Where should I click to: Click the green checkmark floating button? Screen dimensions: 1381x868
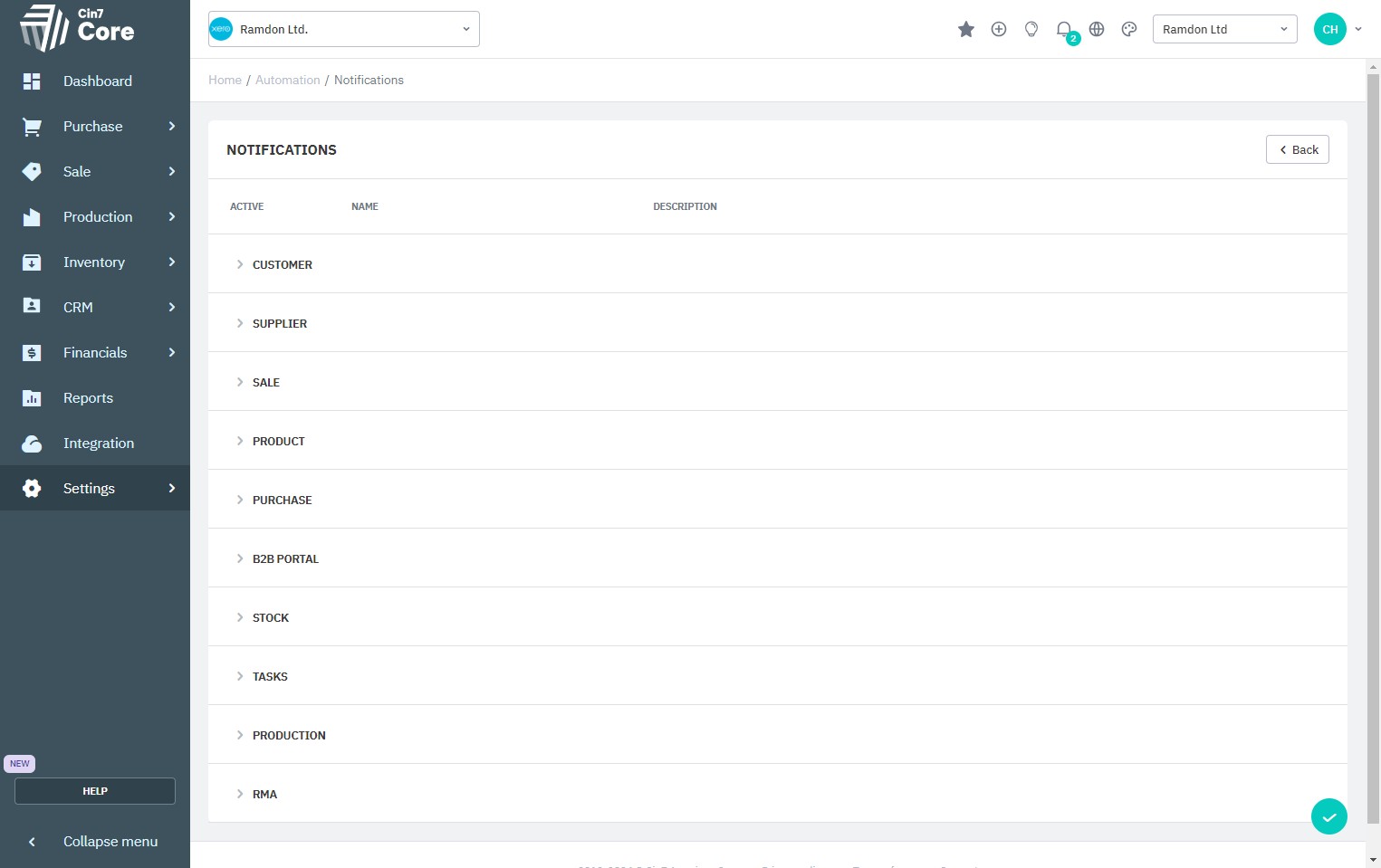pyautogui.click(x=1328, y=816)
